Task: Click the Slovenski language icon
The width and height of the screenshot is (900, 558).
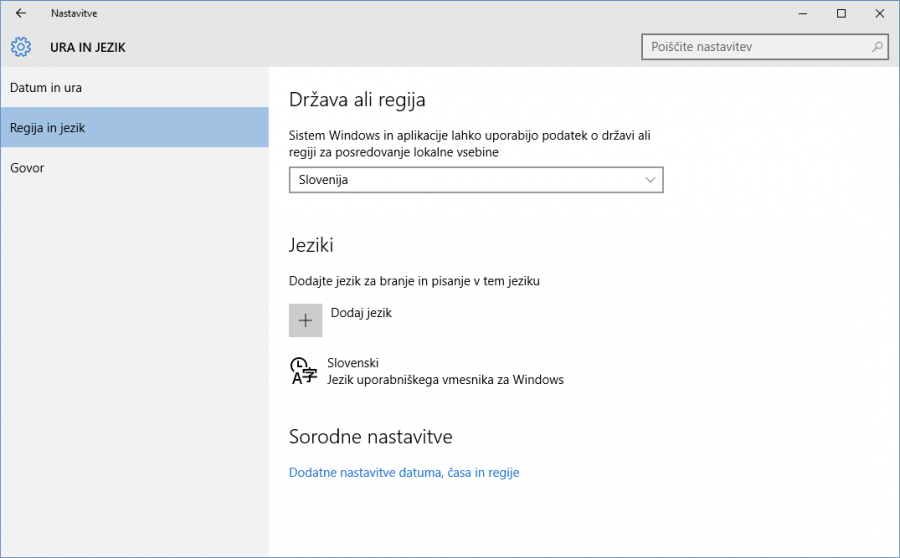Action: pos(303,370)
